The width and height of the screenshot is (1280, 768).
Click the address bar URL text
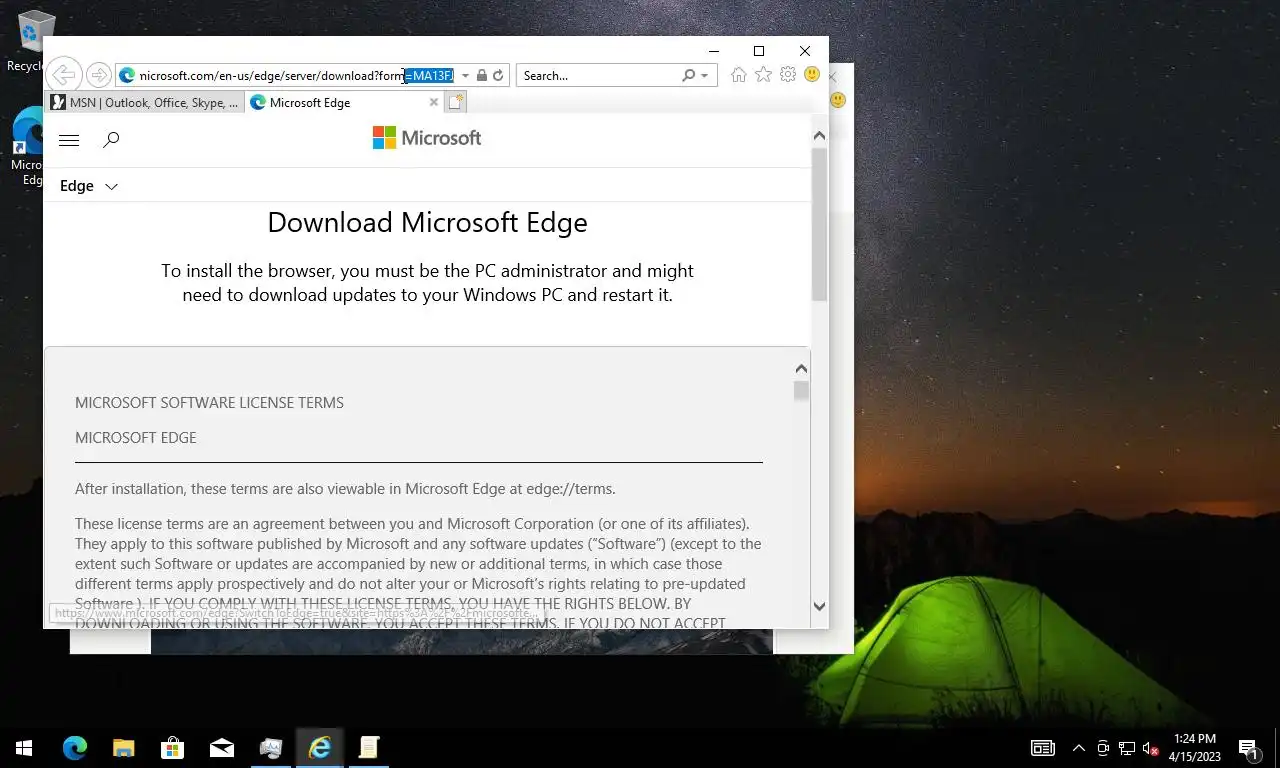click(297, 75)
